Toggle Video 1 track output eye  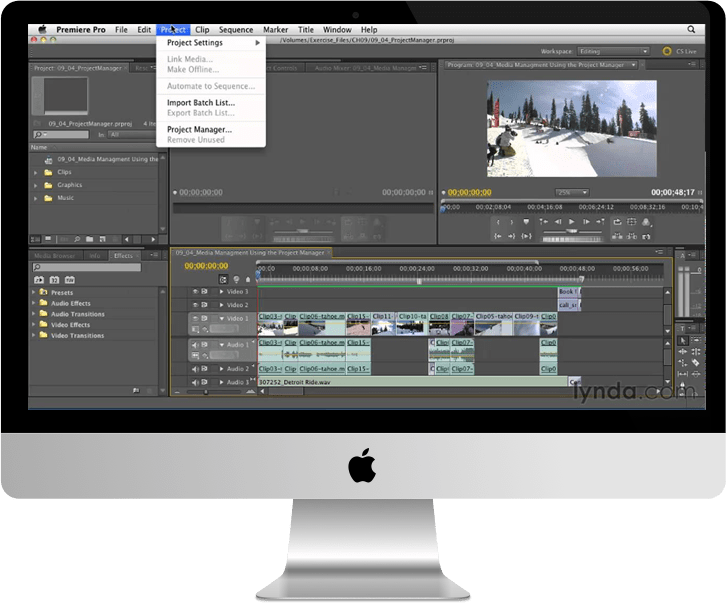195,319
